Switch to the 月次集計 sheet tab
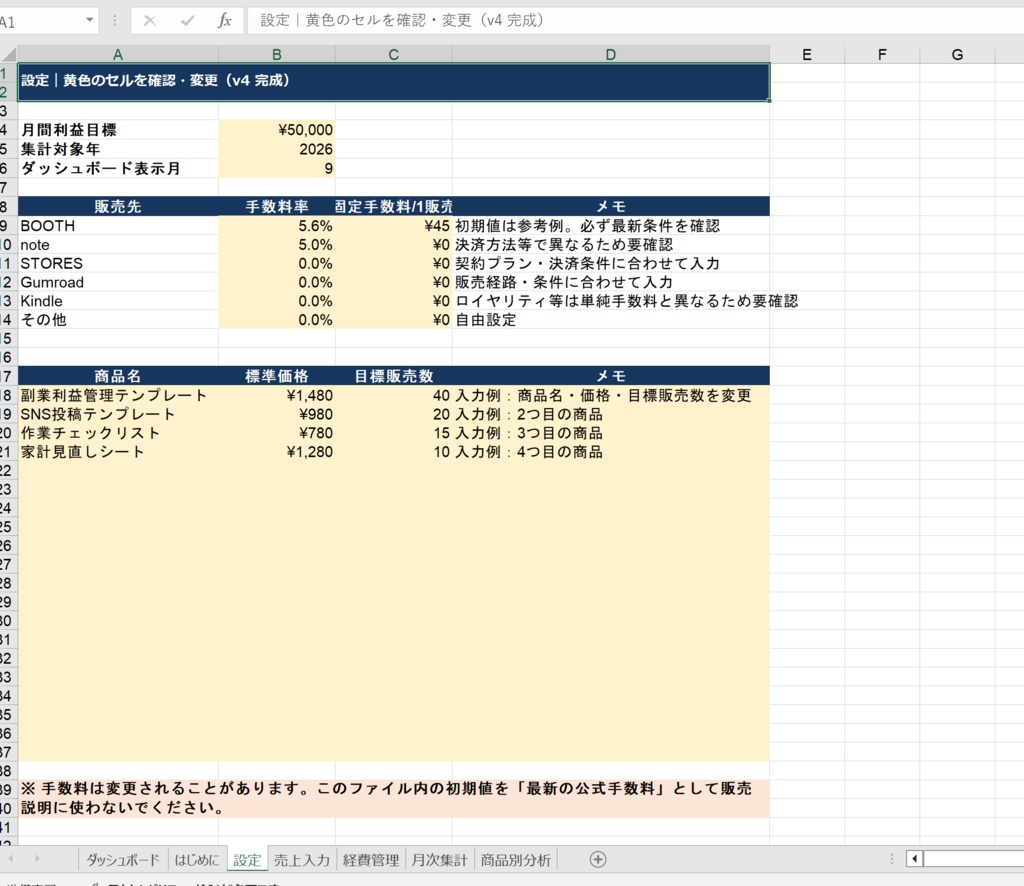 click(440, 860)
